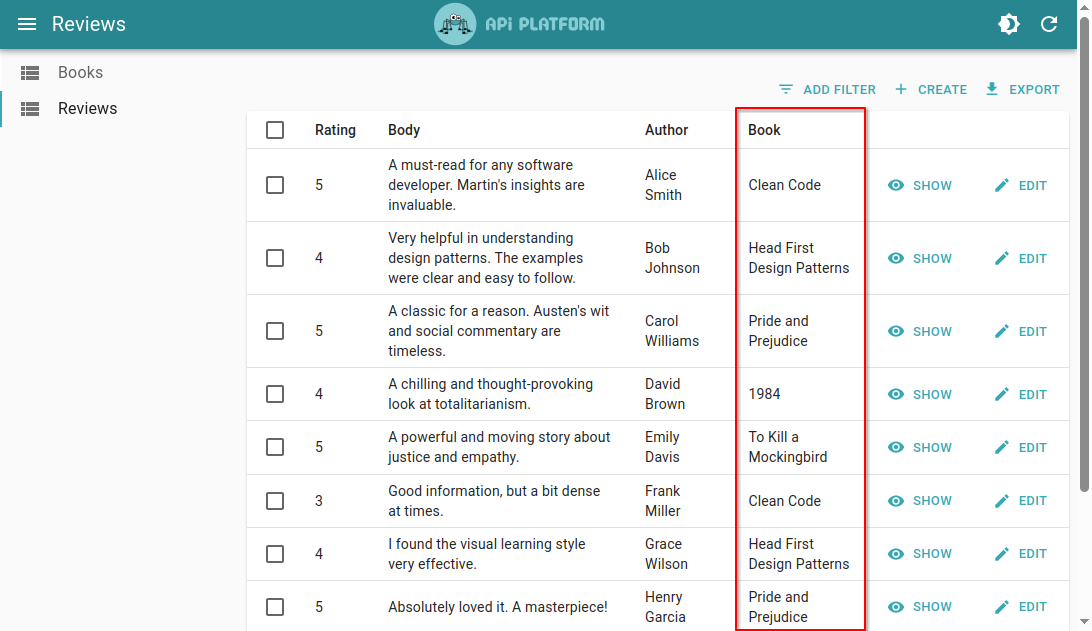Toggle the select-all checkbox in table header
The width and height of the screenshot is (1092, 631).
[275, 130]
